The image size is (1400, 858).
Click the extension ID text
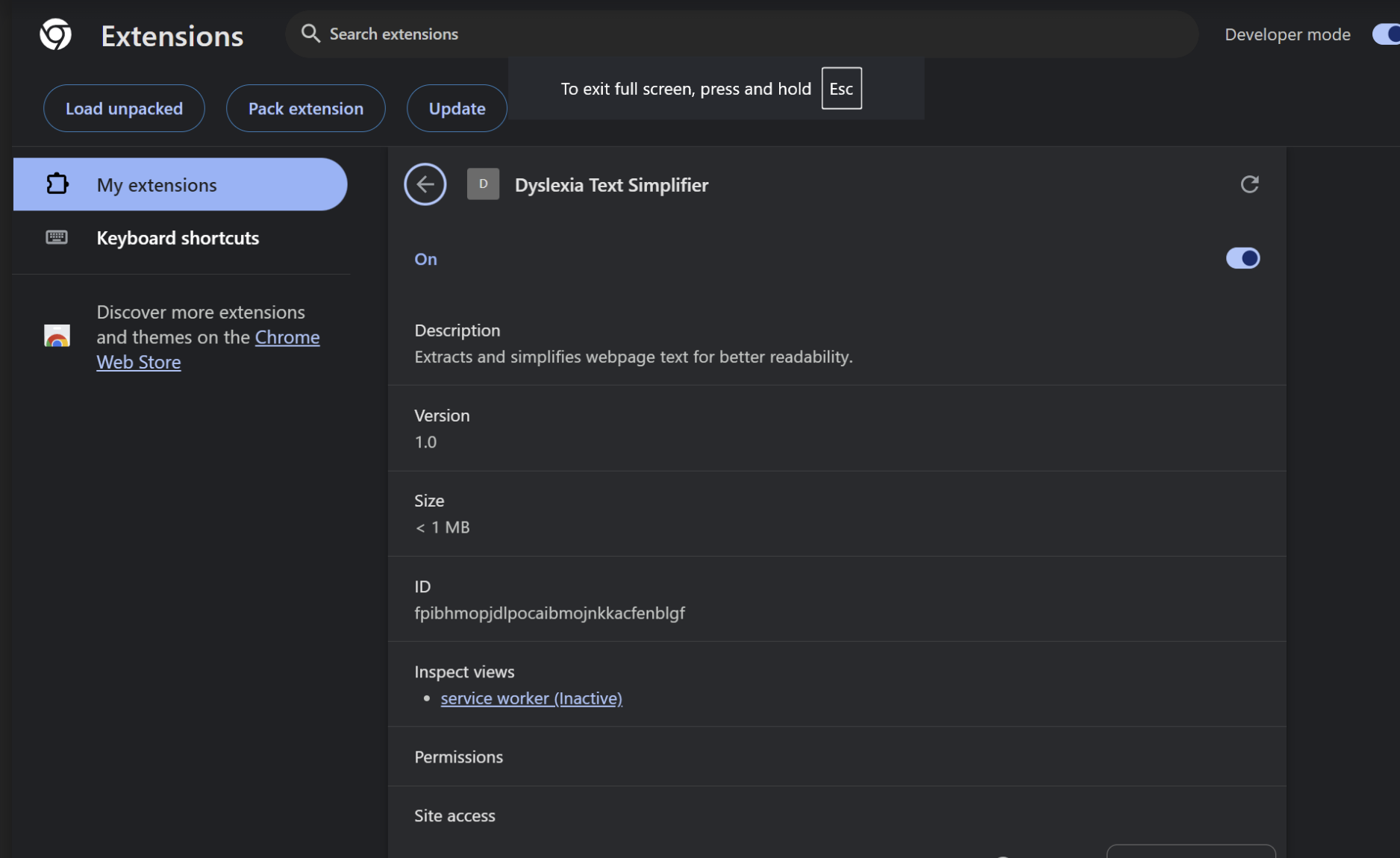(x=549, y=613)
